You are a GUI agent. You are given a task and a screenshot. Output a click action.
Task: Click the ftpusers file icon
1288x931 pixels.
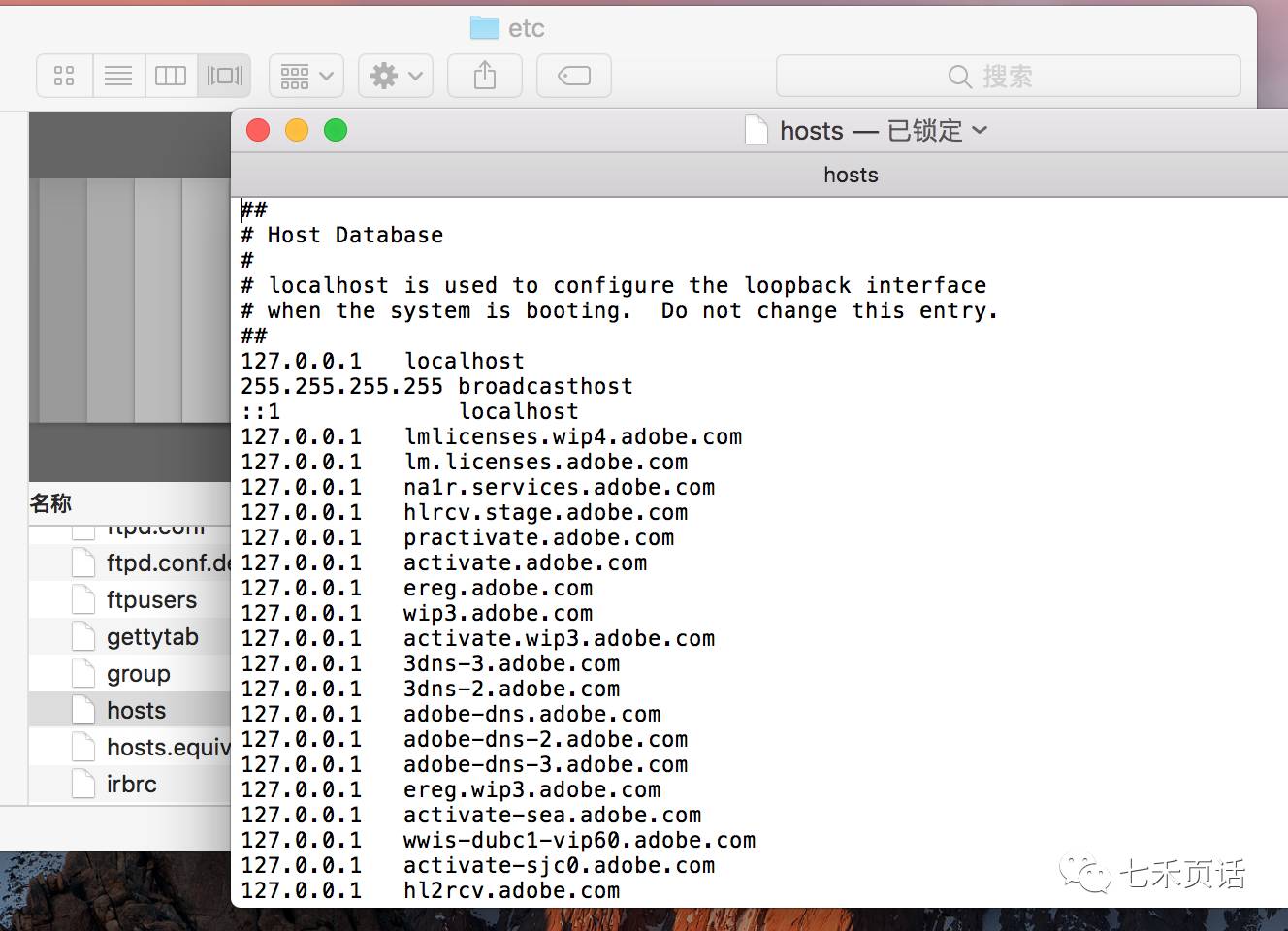[x=83, y=599]
